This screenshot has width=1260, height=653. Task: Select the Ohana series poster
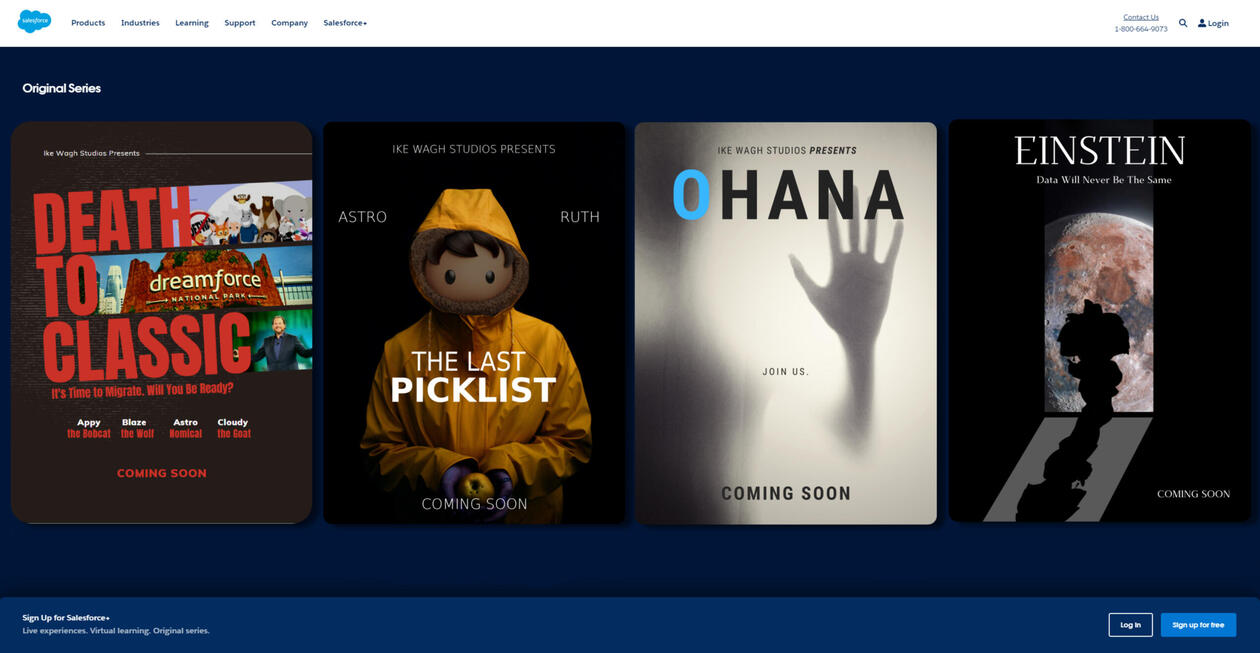(x=786, y=322)
